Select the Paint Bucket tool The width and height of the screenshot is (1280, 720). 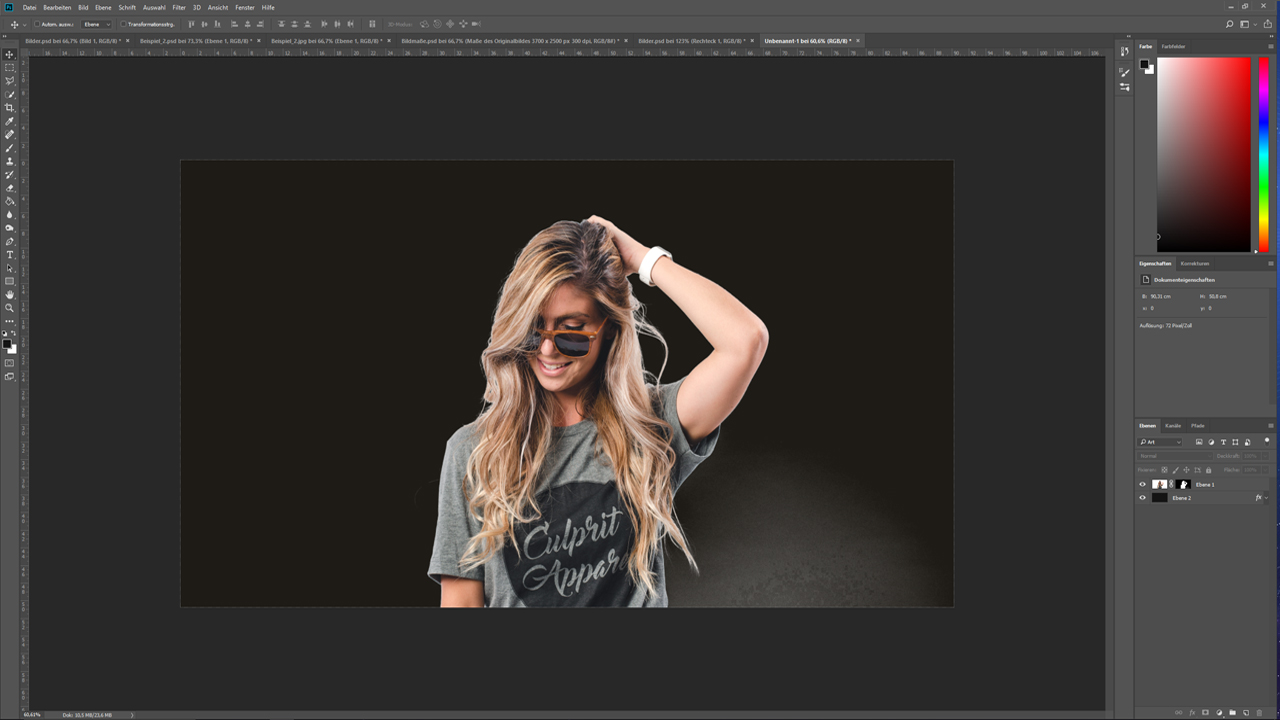10,201
